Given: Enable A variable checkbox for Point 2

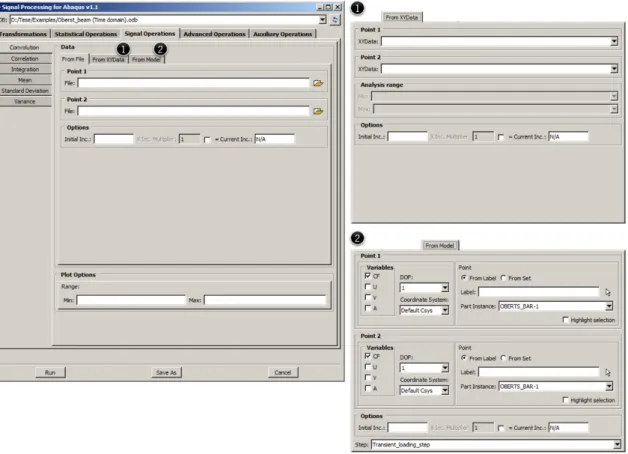Looking at the screenshot, I should tap(368, 388).
